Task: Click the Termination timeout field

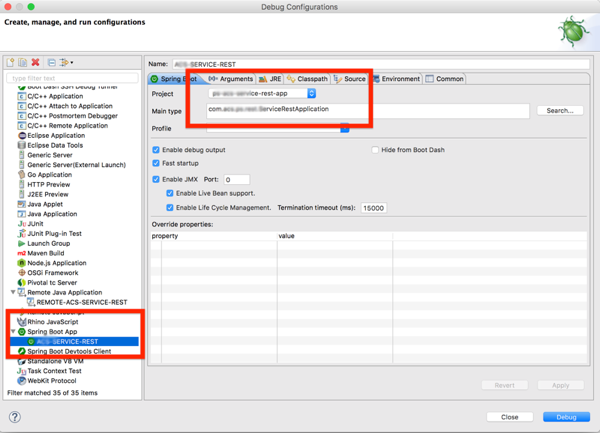Action: [373, 208]
